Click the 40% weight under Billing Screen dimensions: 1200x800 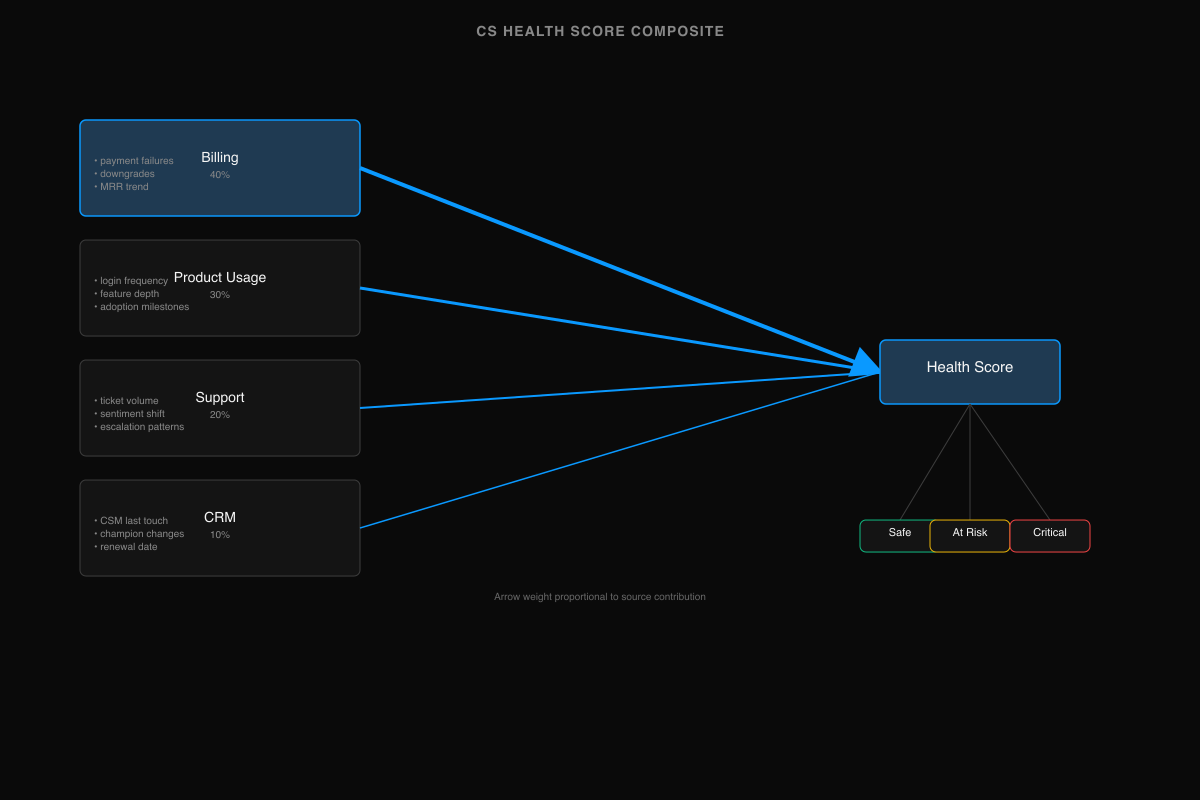(x=220, y=175)
